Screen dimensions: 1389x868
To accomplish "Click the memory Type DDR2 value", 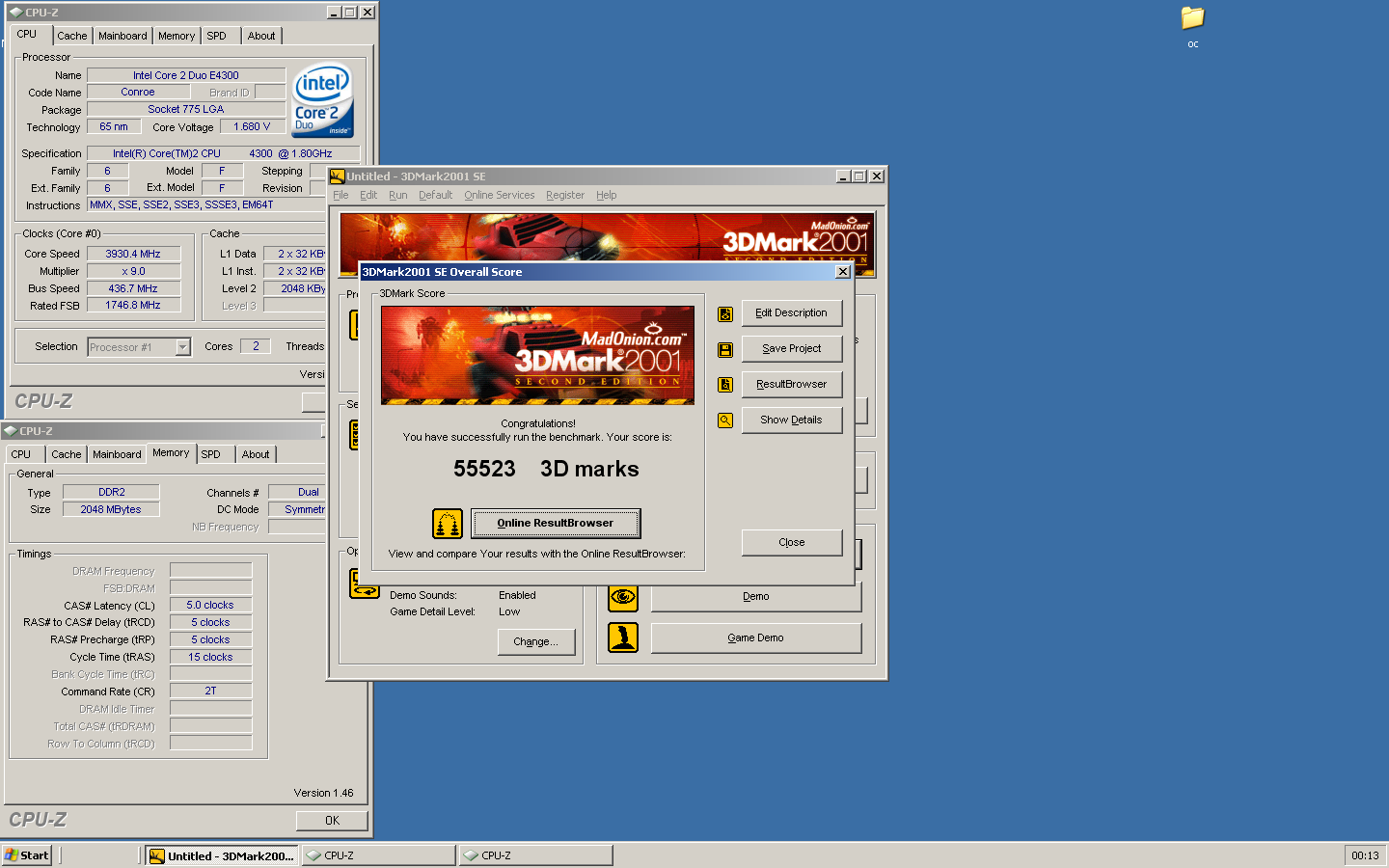I will [x=111, y=492].
